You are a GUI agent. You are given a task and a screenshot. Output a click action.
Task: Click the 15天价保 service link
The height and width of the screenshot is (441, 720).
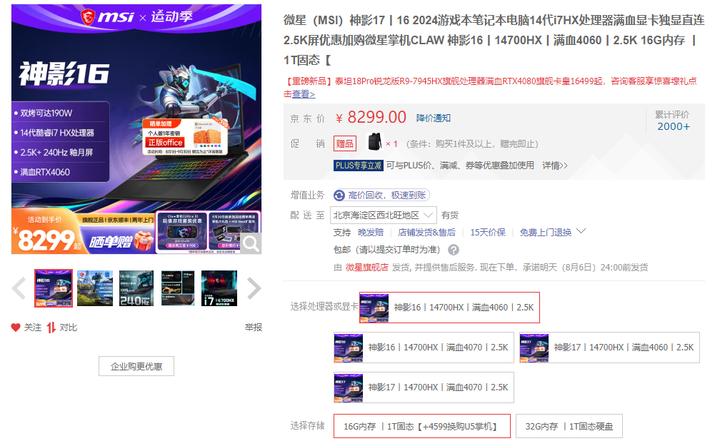[x=488, y=232]
